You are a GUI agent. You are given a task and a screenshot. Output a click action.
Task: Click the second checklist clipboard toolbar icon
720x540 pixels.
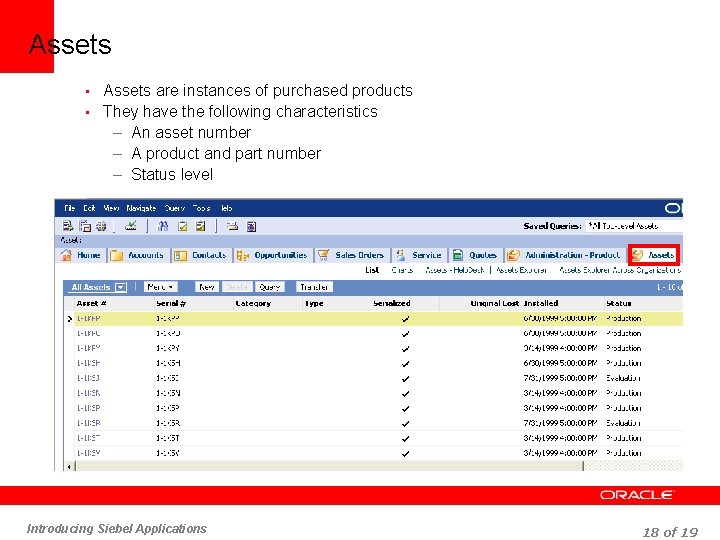click(x=201, y=226)
